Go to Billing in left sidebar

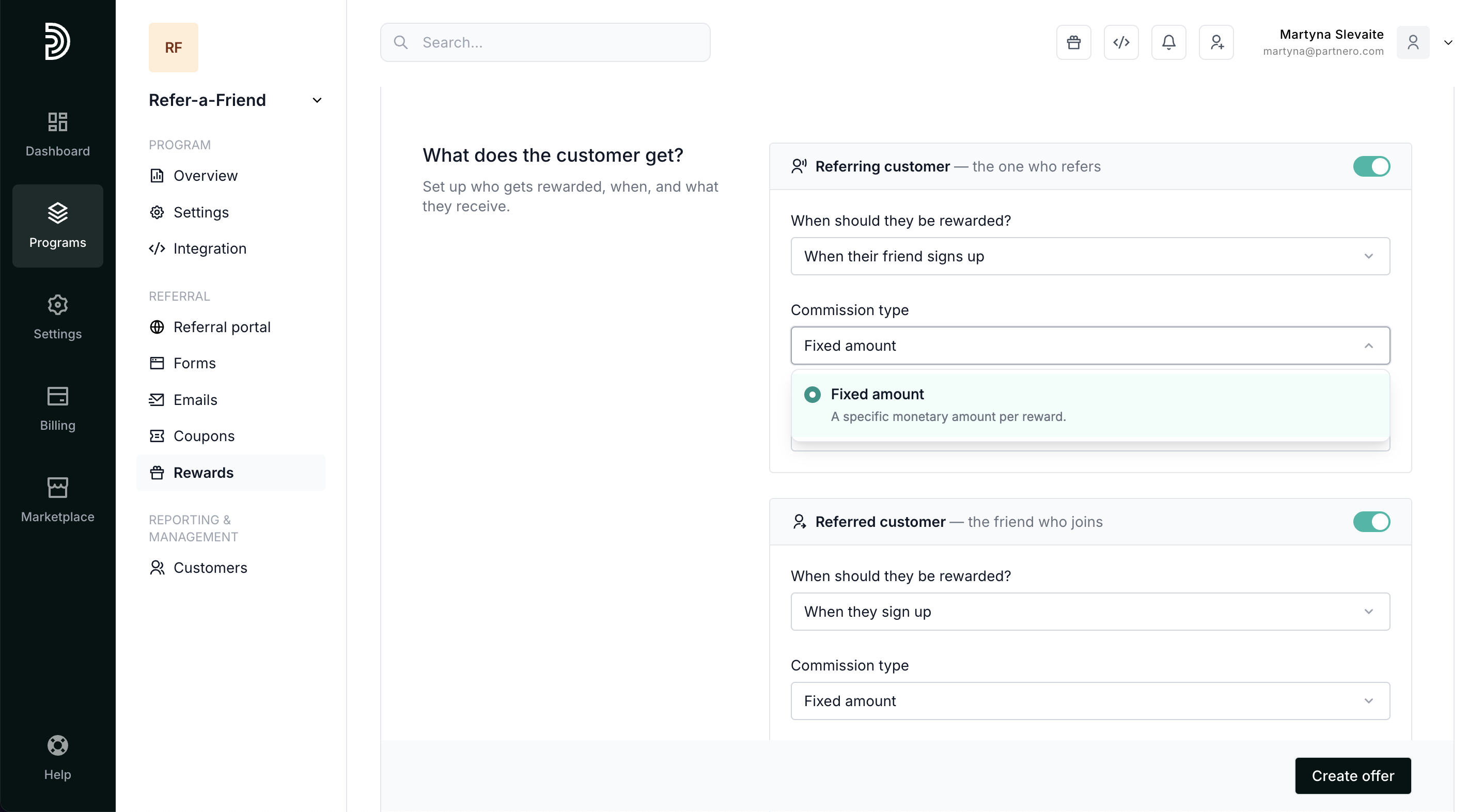[x=57, y=408]
